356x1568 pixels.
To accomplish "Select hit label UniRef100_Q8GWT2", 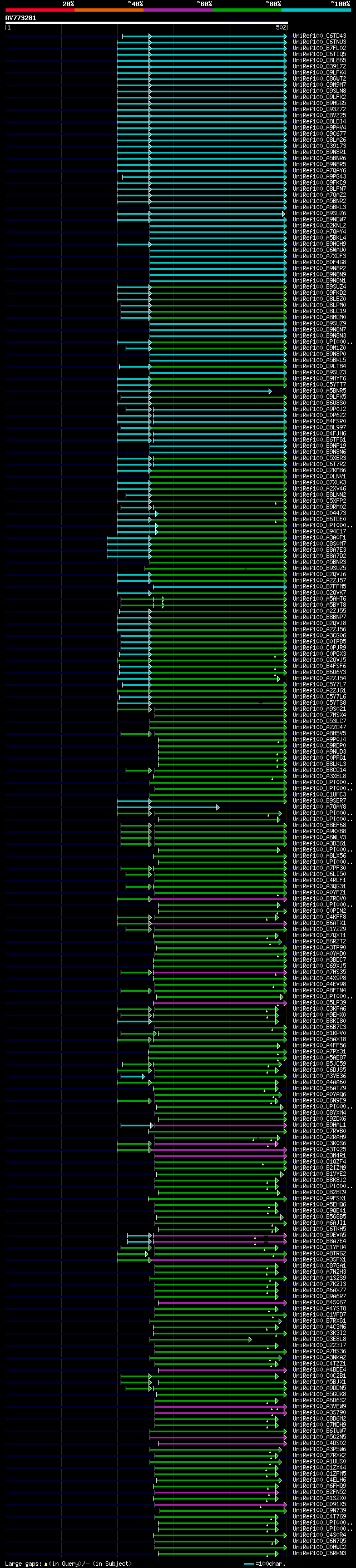I will tap(319, 78).
